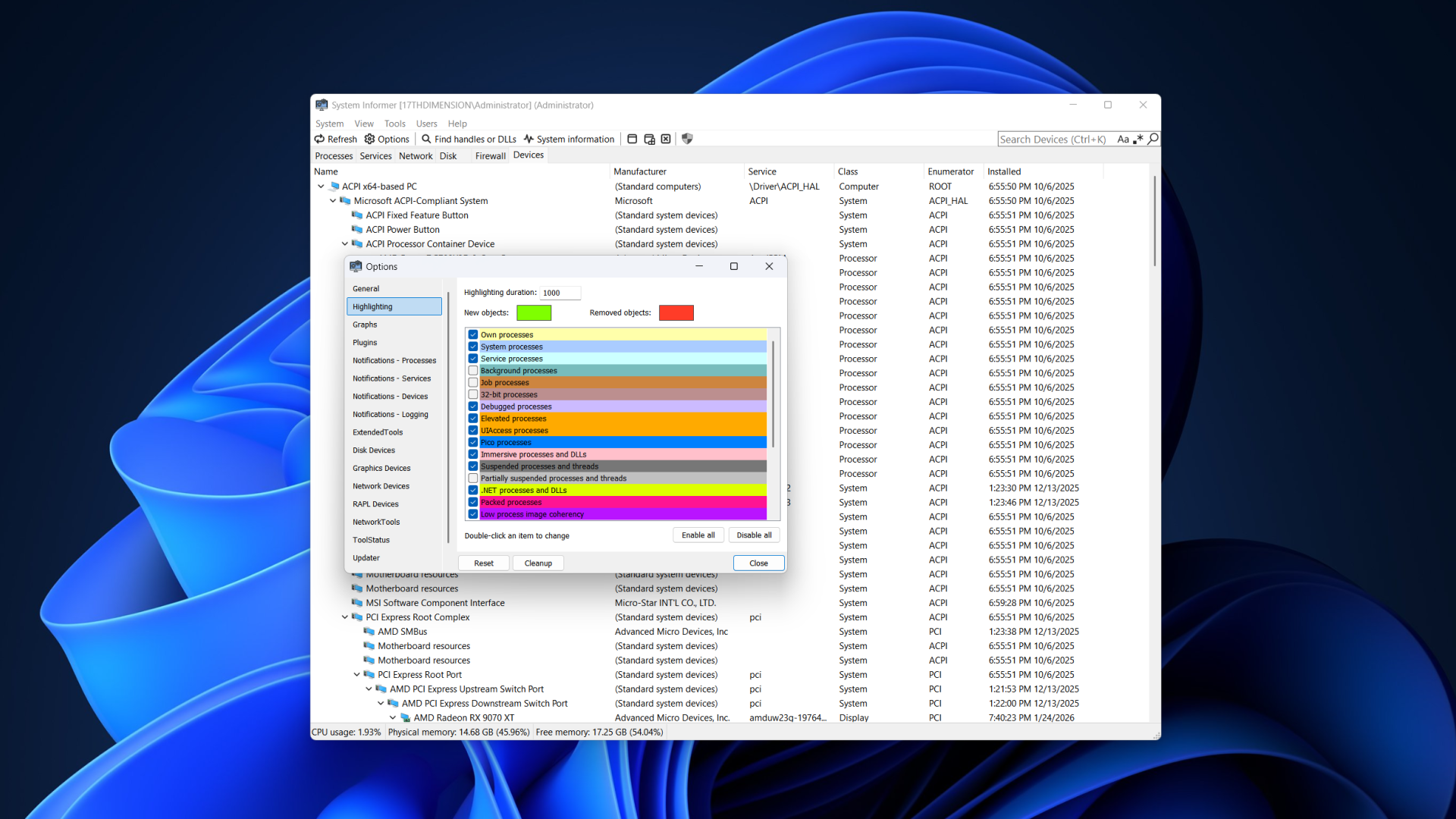1456x819 pixels.
Task: Click the Search Devices input field
Action: pos(1056,140)
